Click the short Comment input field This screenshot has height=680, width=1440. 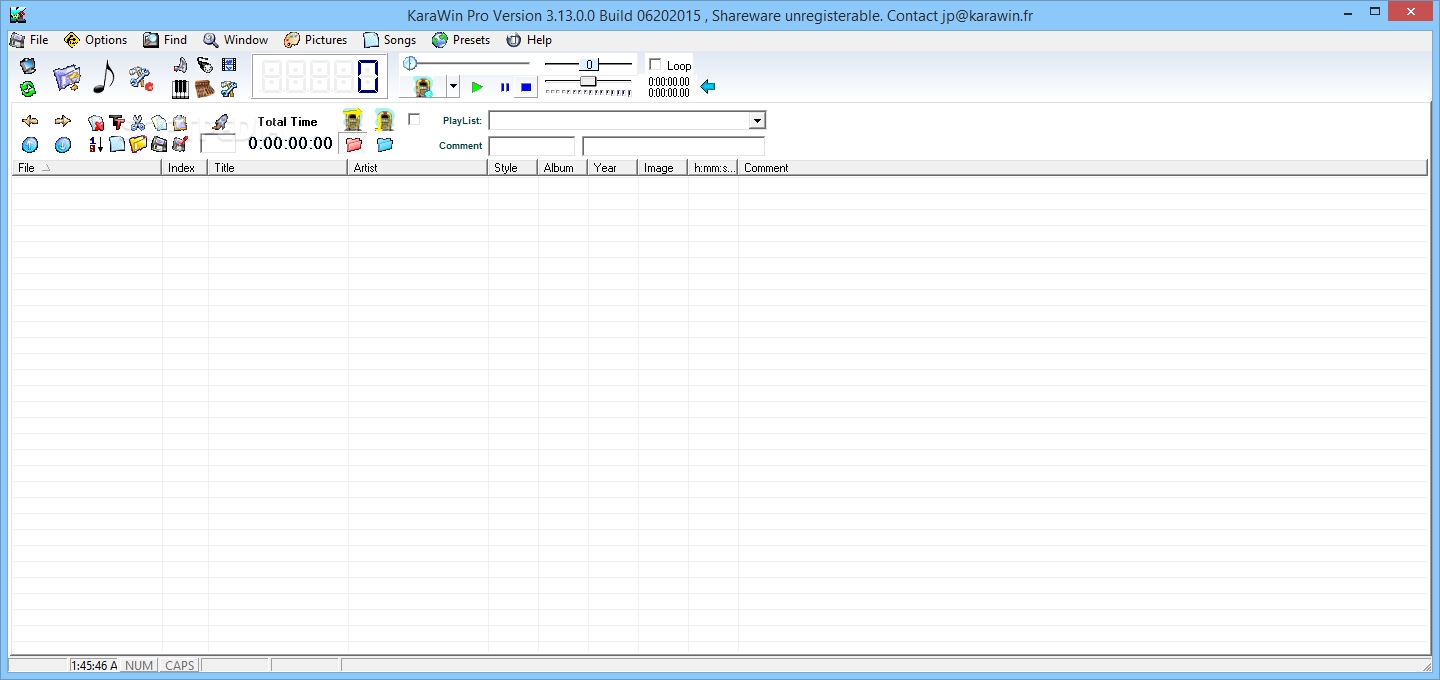point(532,146)
